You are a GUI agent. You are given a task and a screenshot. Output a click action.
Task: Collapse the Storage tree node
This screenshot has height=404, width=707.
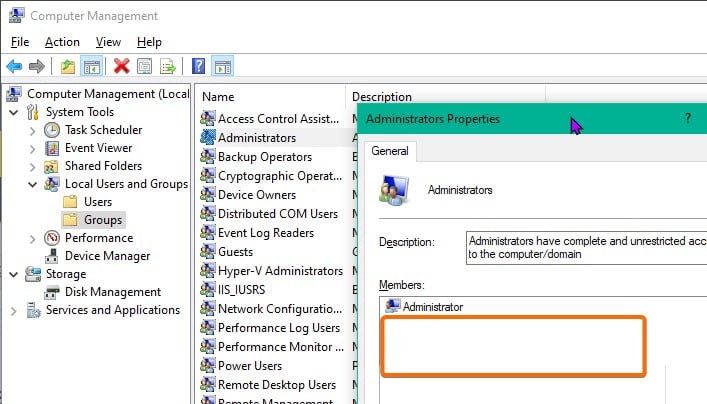pyautogui.click(x=14, y=274)
